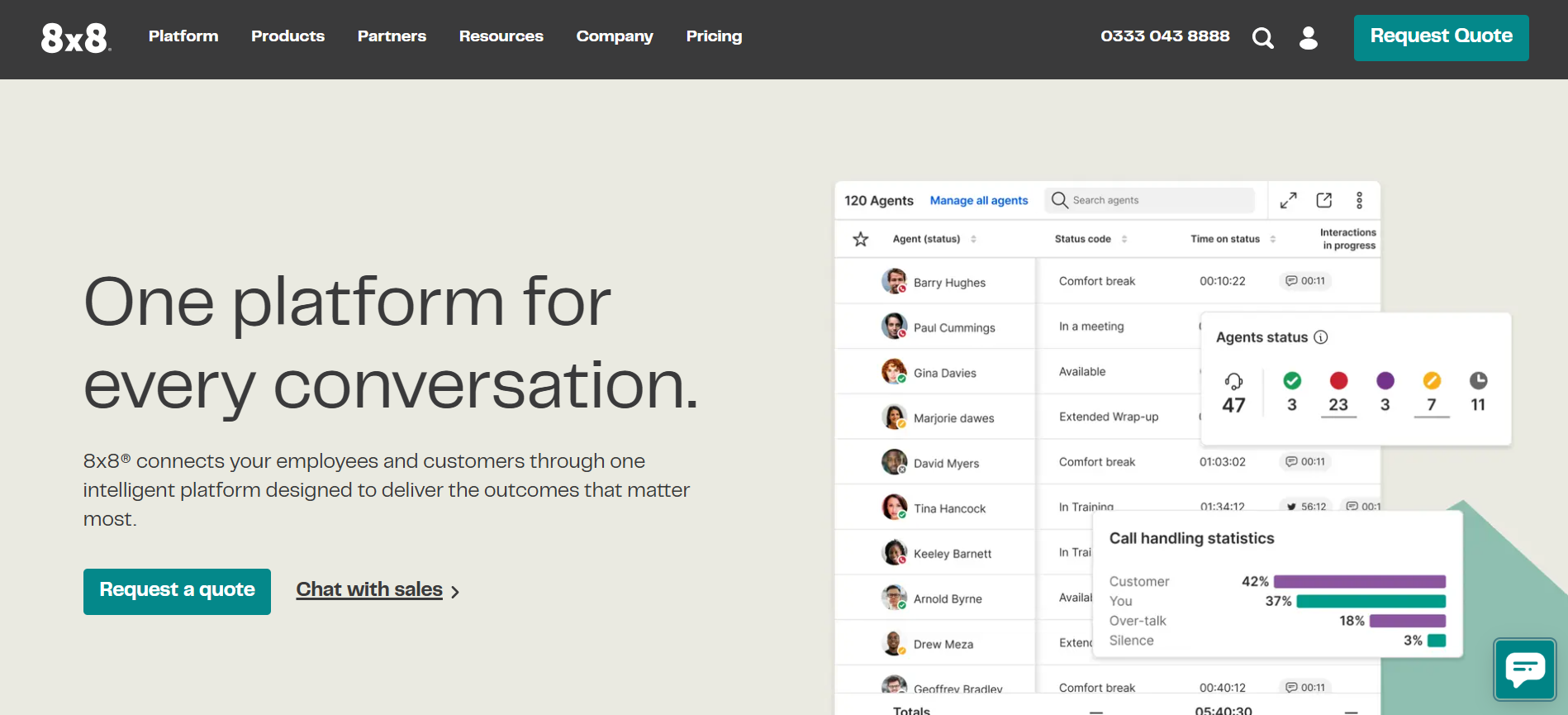Click Drew Meza avatar
This screenshot has height=715, width=1568.
click(894, 643)
